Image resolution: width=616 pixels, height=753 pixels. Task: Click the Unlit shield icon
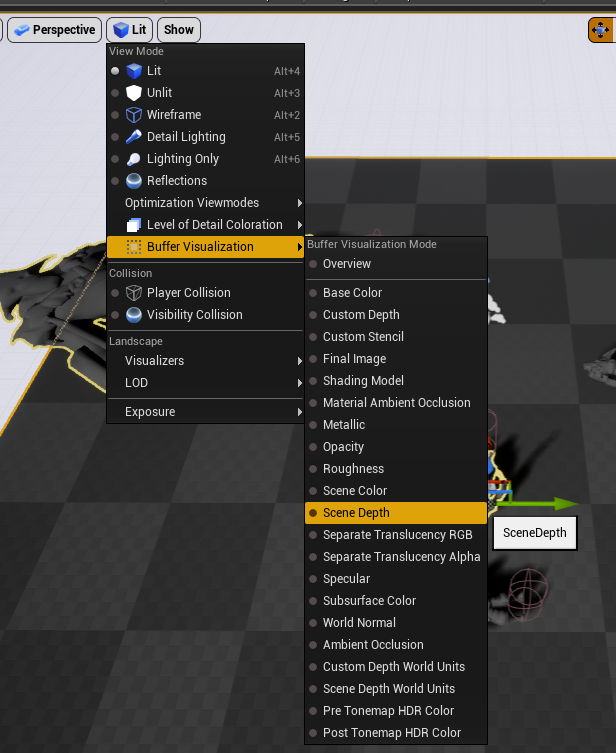click(x=134, y=93)
